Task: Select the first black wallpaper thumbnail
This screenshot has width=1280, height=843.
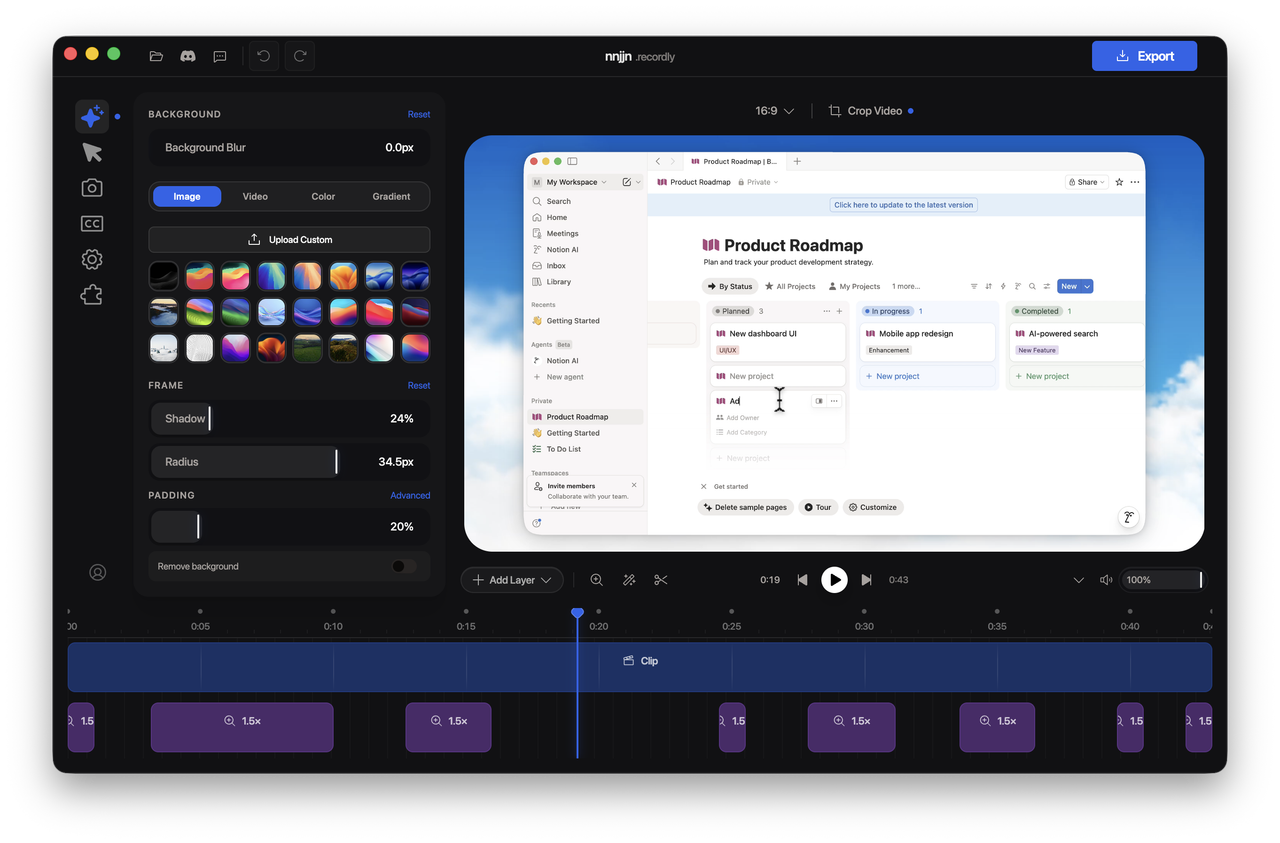Action: [x=163, y=276]
